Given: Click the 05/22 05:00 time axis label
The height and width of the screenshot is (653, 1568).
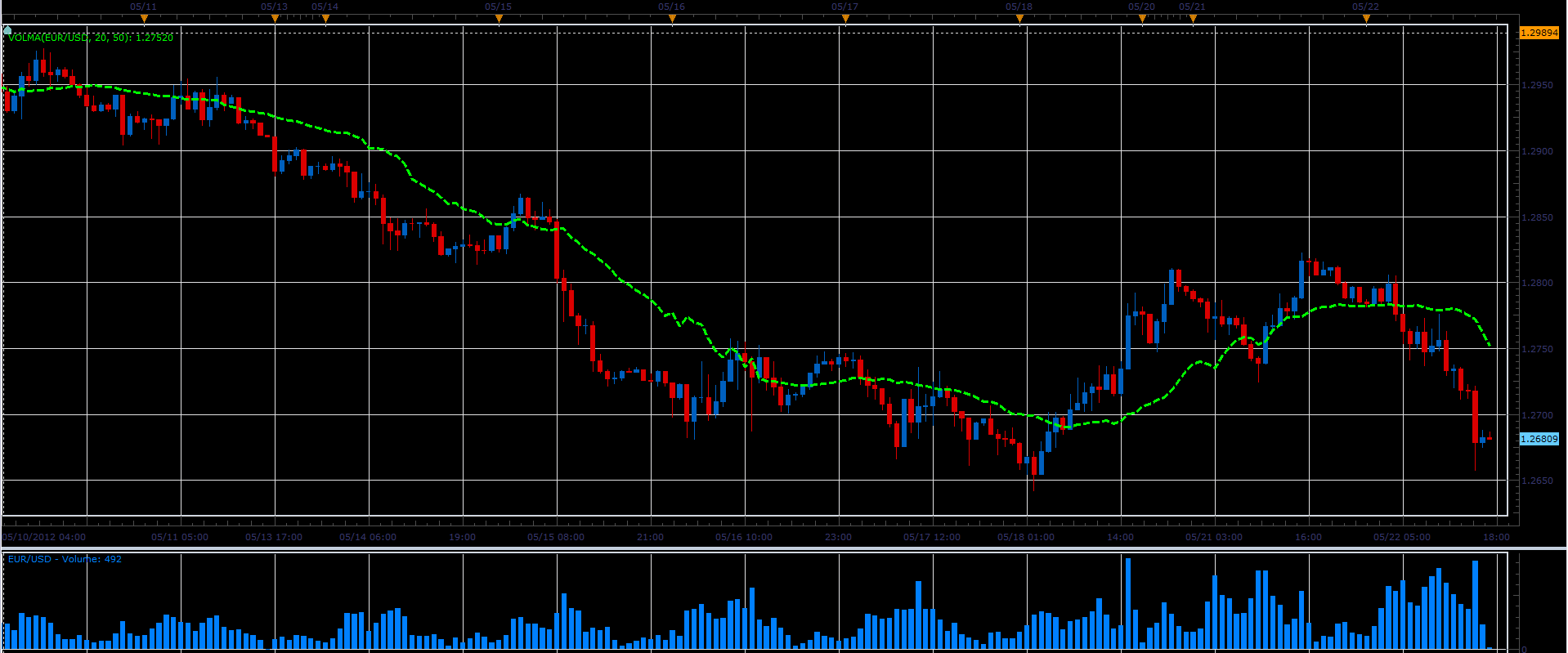Looking at the screenshot, I should 1402,537.
